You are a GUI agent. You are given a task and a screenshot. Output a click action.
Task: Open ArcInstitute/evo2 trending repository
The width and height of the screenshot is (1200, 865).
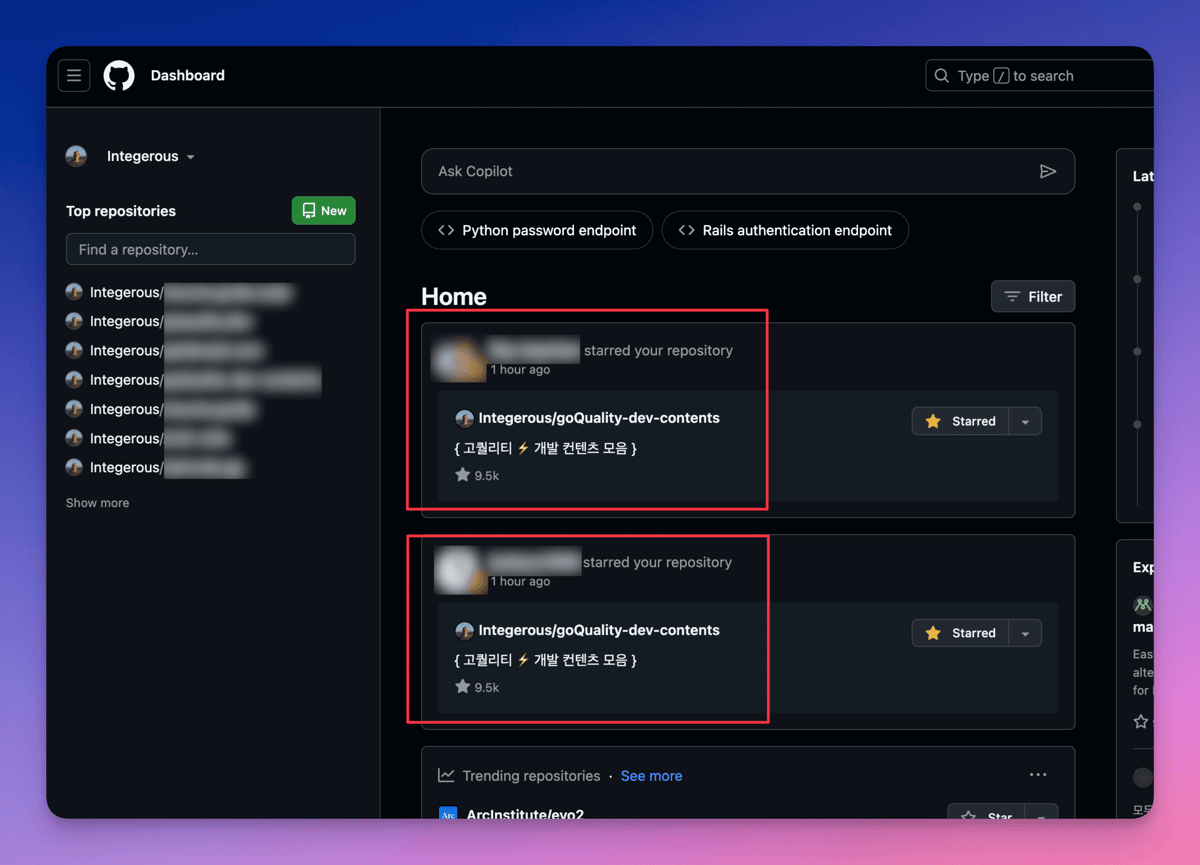(x=525, y=814)
